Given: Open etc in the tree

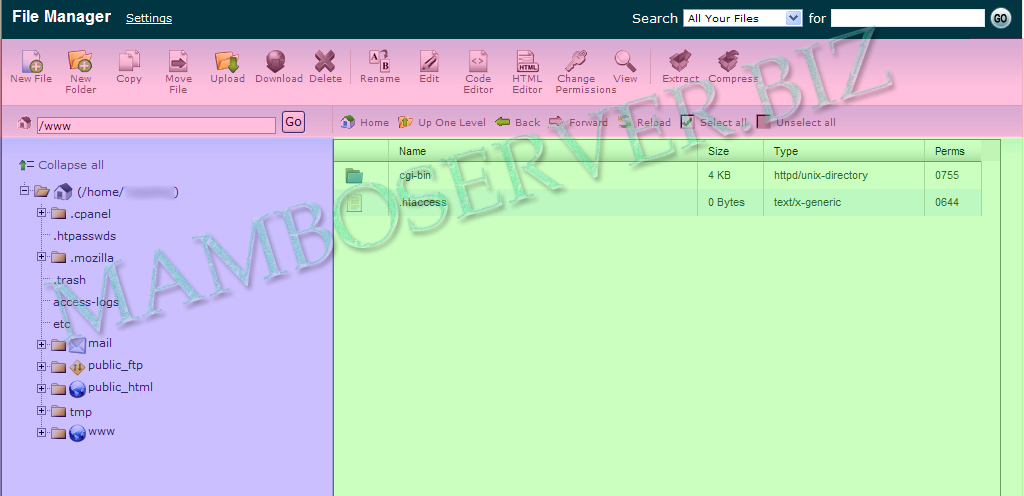Looking at the screenshot, I should pyautogui.click(x=61, y=324).
